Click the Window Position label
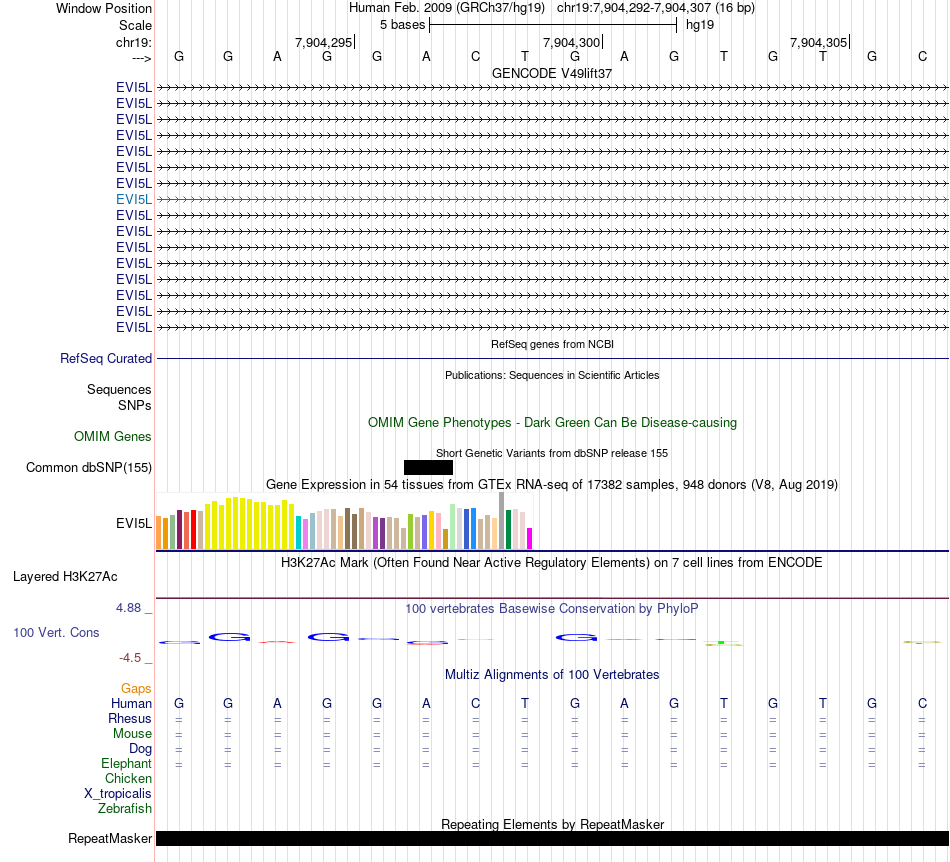950x862 pixels. tap(104, 8)
